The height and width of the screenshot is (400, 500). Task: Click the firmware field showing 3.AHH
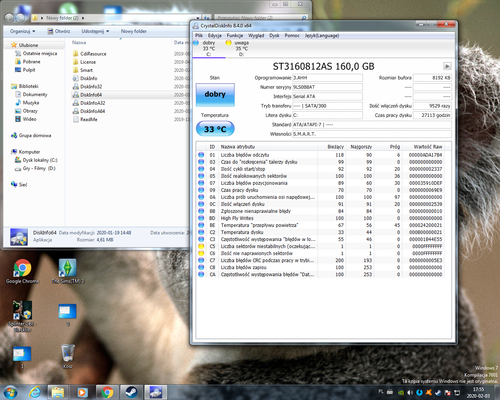pos(327,78)
